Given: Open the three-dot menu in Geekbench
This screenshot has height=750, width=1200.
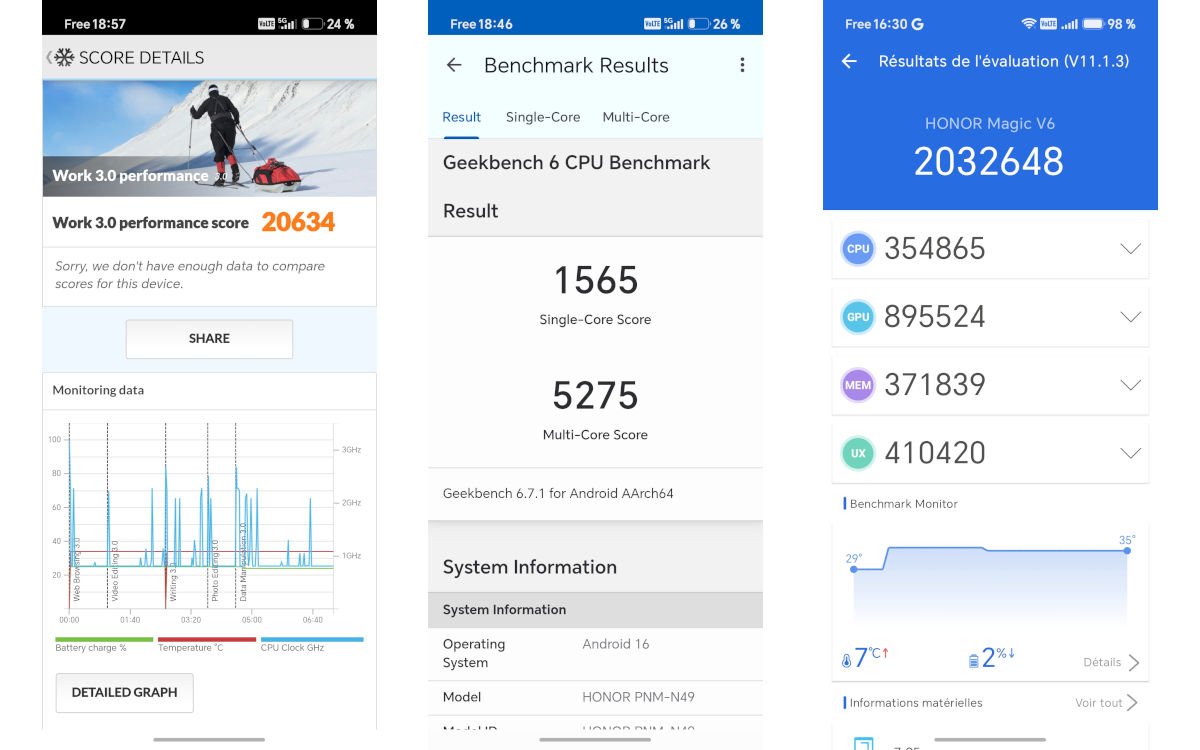Looking at the screenshot, I should tap(742, 65).
